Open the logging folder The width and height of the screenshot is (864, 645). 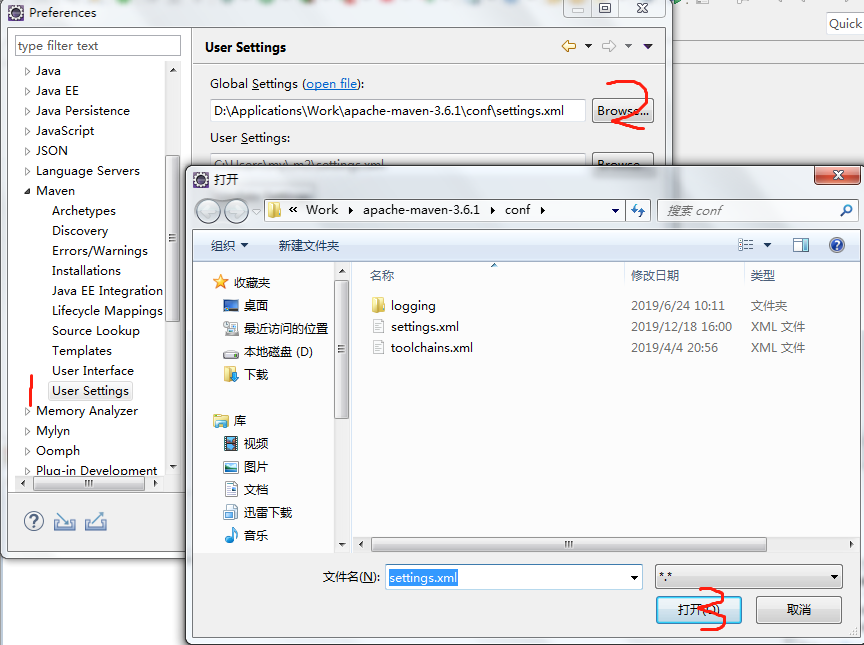412,306
